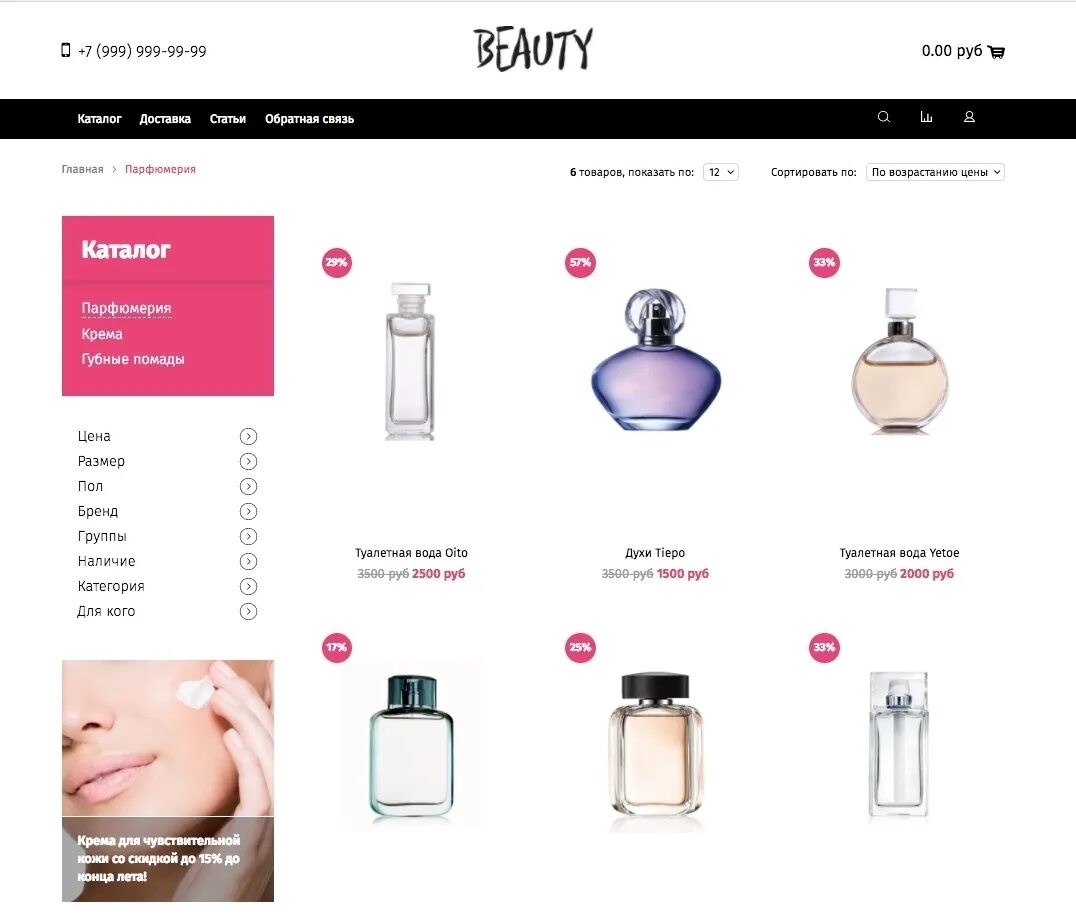Click the Главная breadcrumb link
Image resolution: width=1076 pixels, height=917 pixels.
pyautogui.click(x=82, y=170)
